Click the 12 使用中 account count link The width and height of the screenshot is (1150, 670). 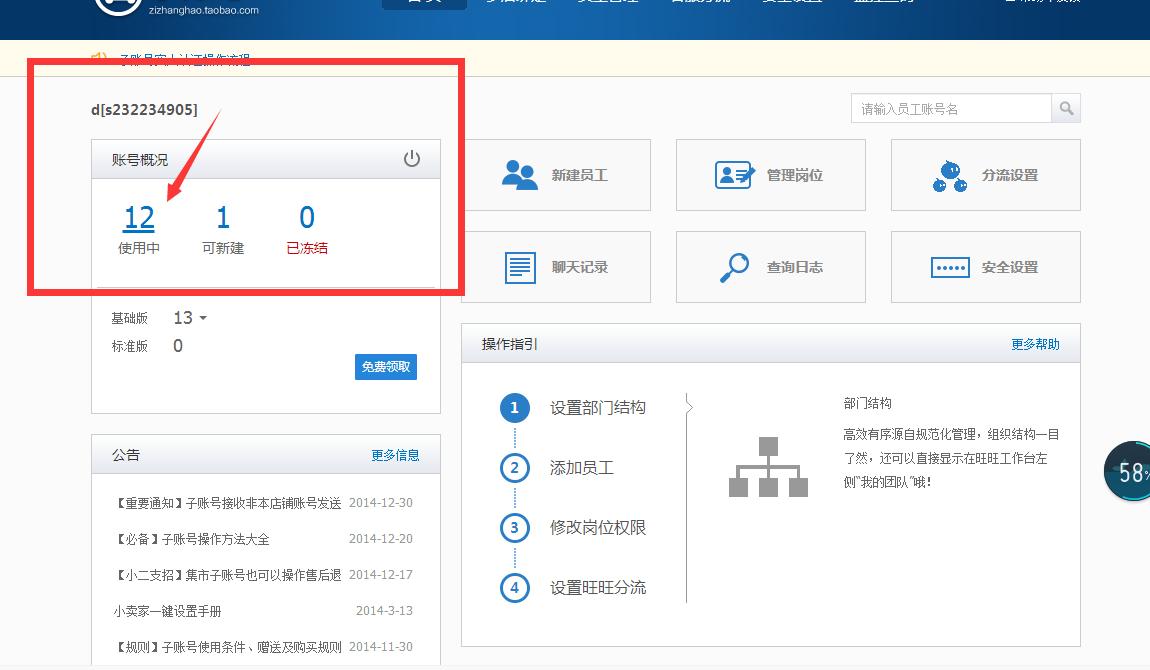click(139, 216)
